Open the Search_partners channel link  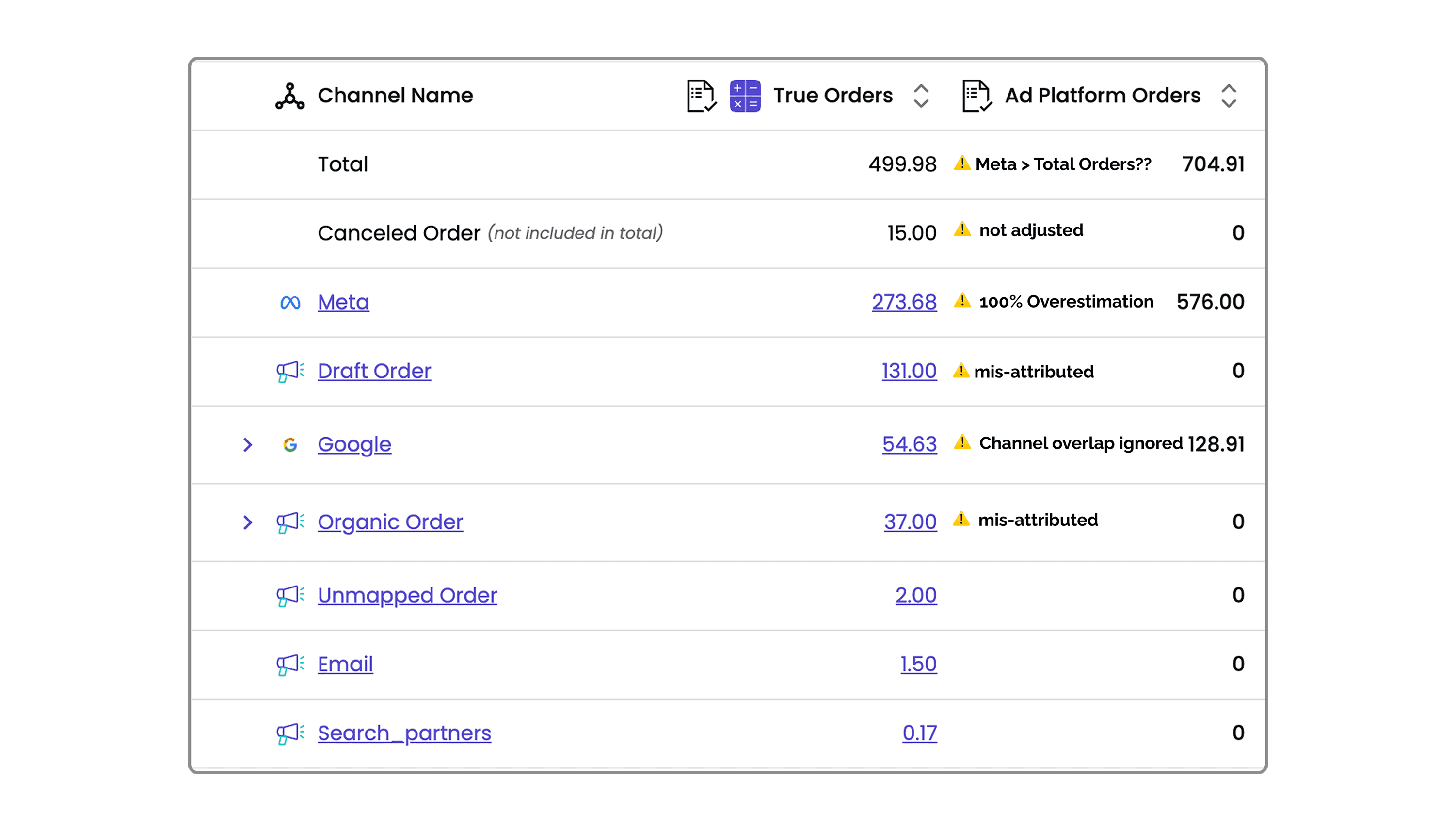tap(404, 733)
